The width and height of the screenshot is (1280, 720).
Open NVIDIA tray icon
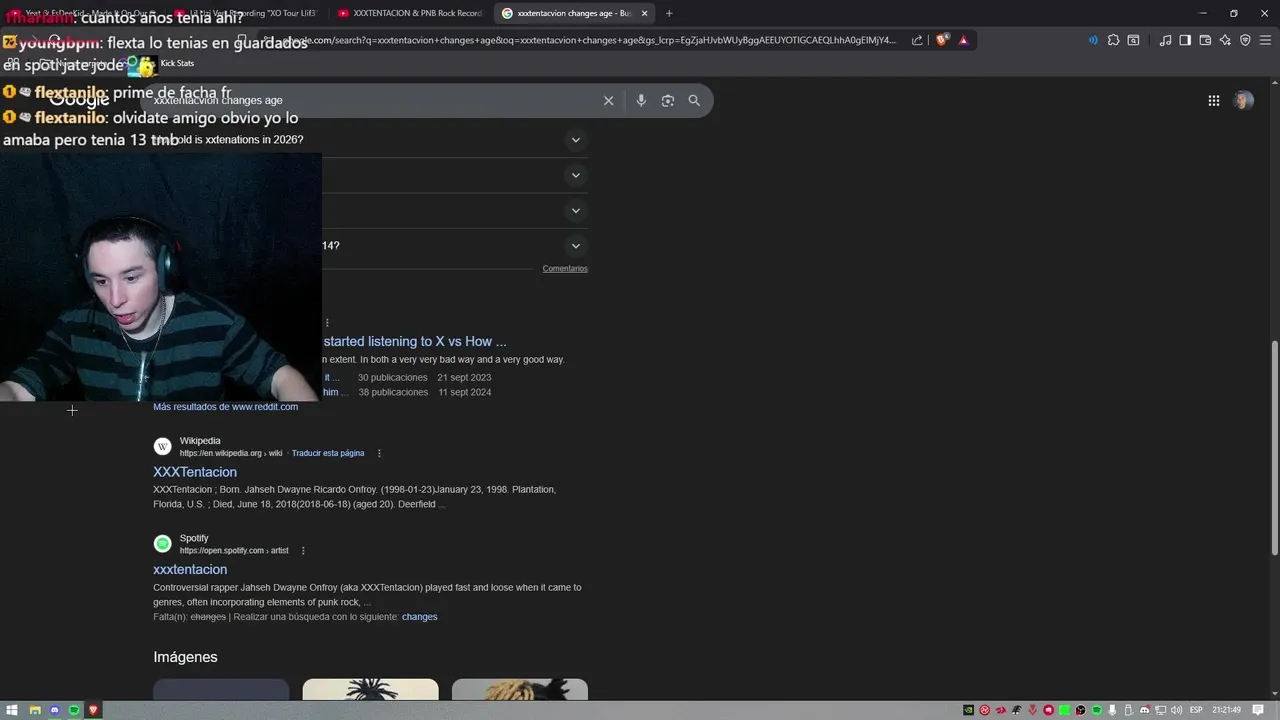[968, 710]
